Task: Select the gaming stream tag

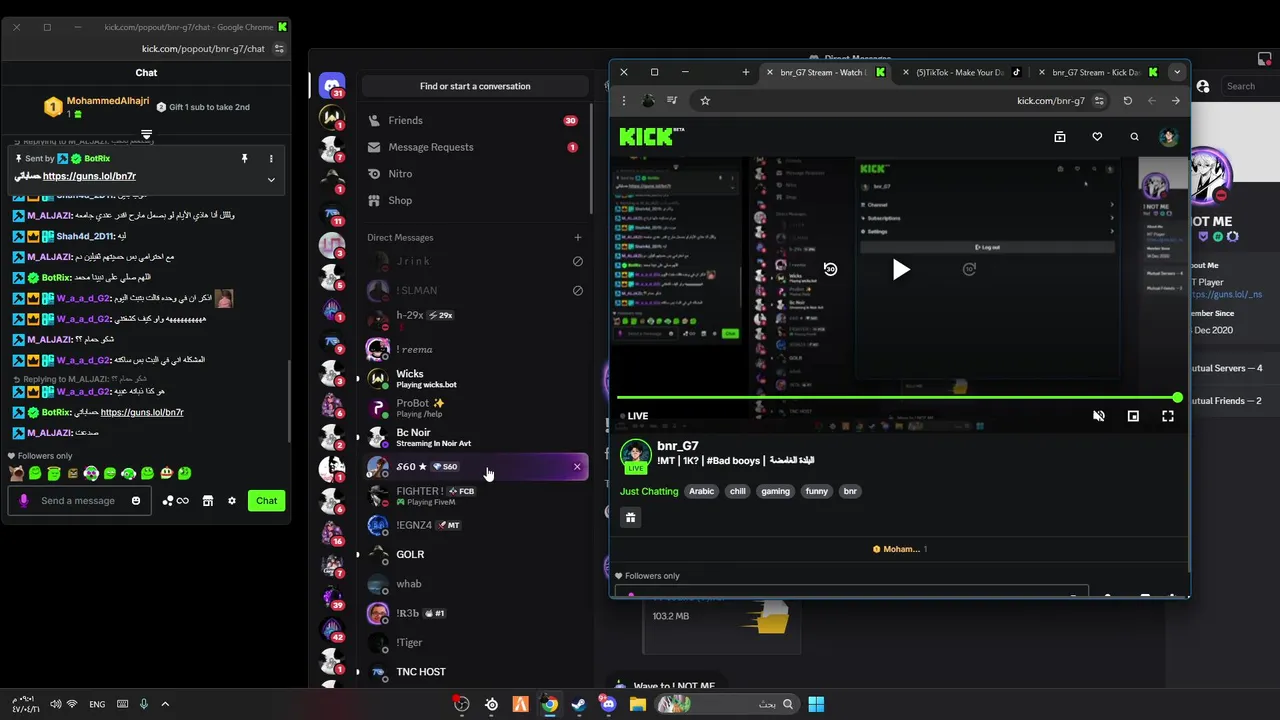Action: pyautogui.click(x=775, y=491)
